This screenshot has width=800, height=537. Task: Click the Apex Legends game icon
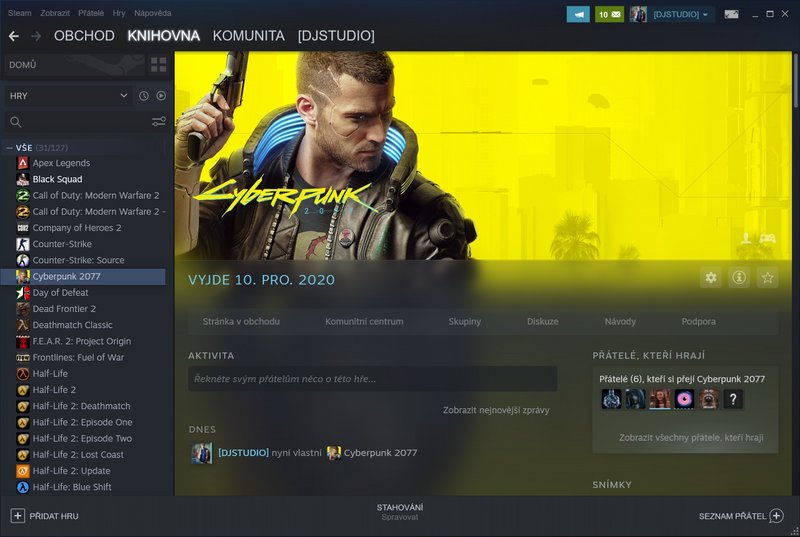point(23,163)
